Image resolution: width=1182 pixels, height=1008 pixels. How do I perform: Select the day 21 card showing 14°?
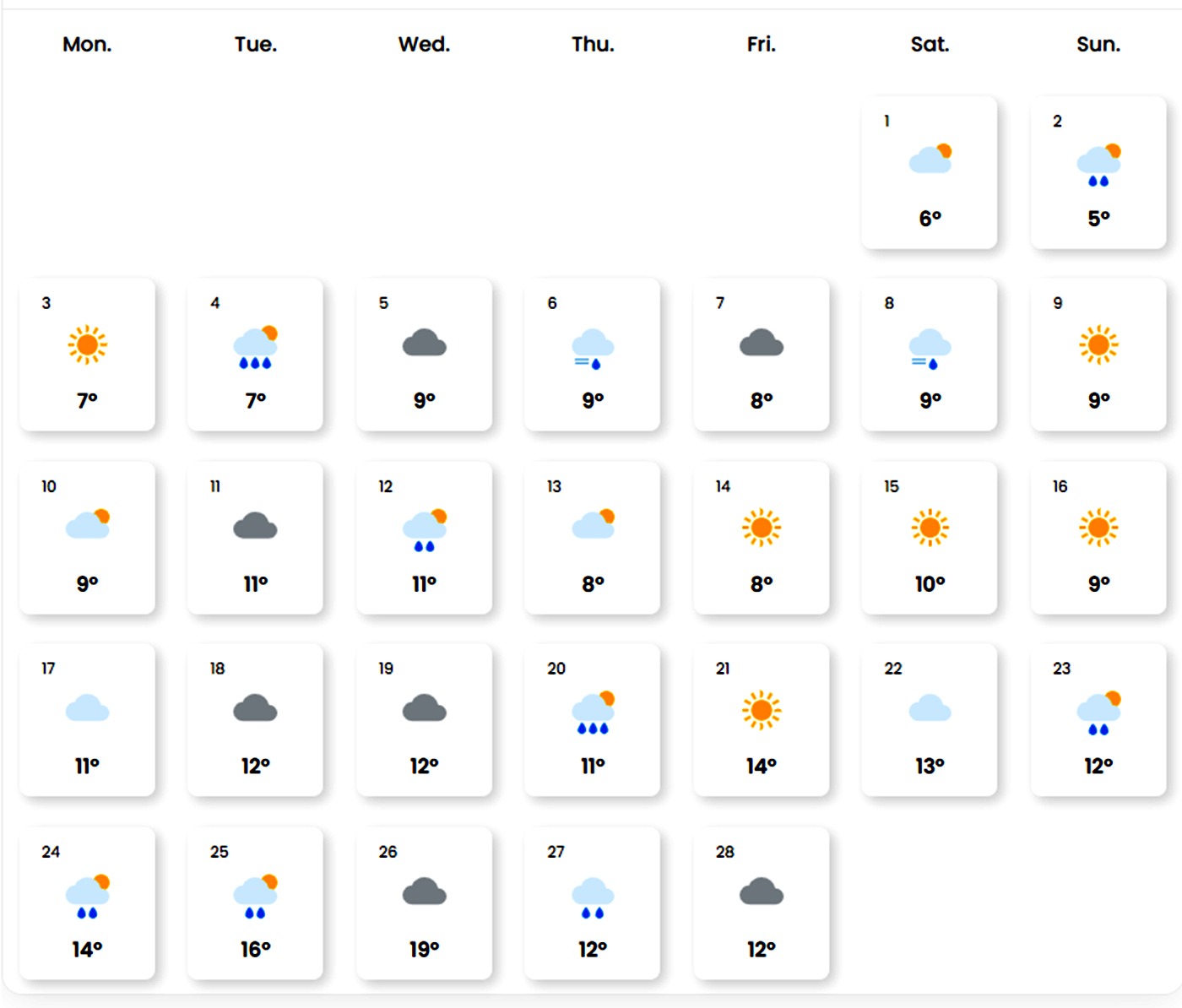(x=761, y=720)
